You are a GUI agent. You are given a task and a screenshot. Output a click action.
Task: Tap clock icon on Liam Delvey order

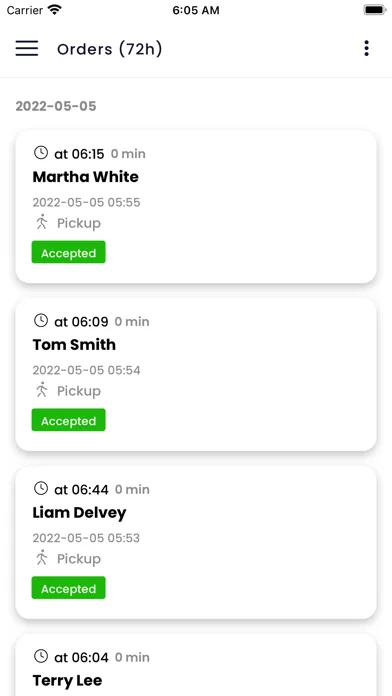coord(41,488)
